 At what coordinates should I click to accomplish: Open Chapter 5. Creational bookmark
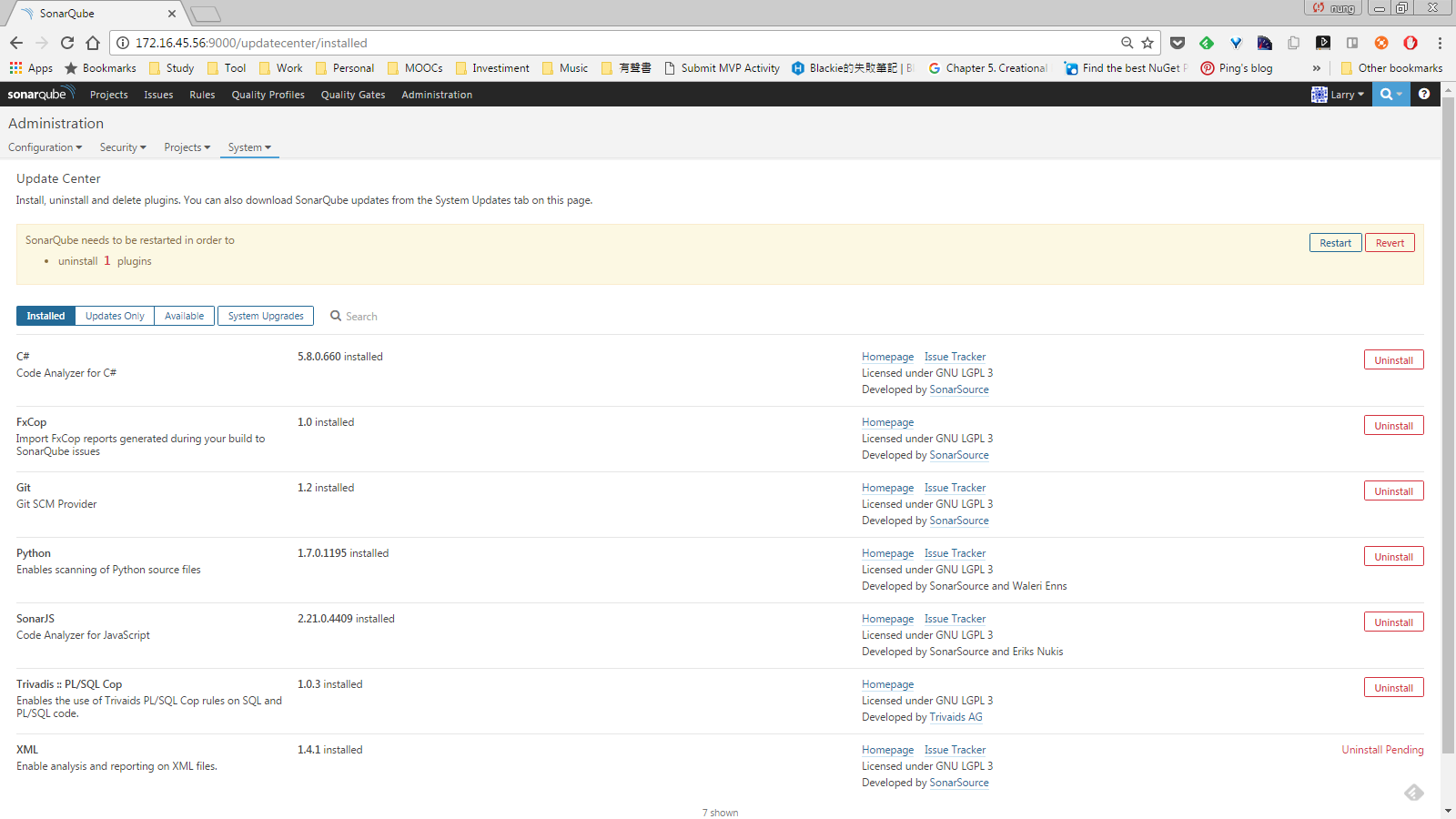point(988,68)
